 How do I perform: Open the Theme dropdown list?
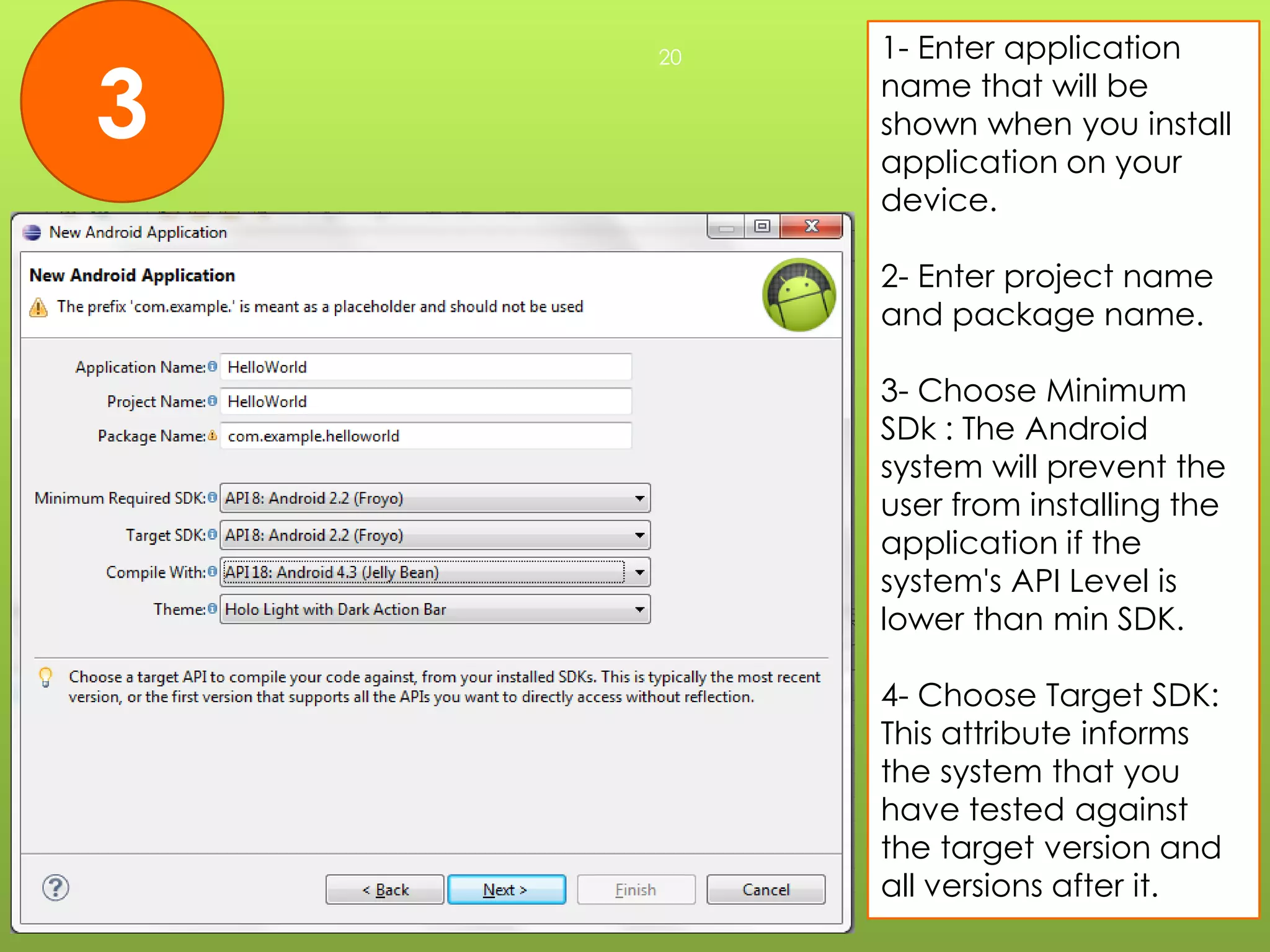(435, 609)
